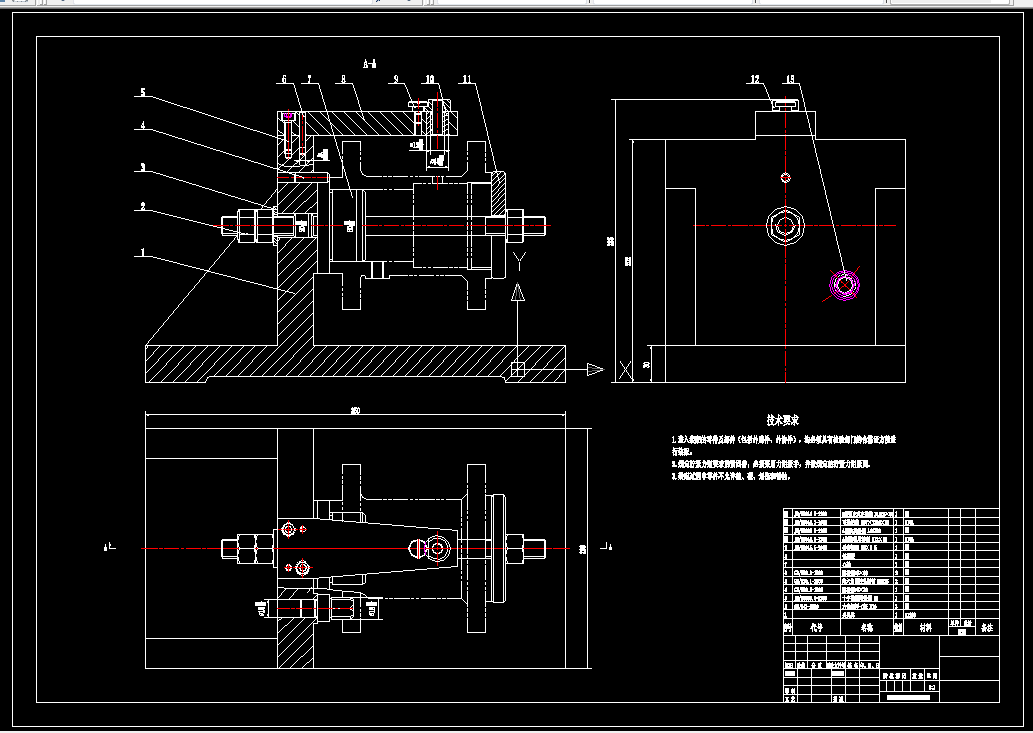1033x733 pixels.
Task: Click part balloon number 2
Action: [x=143, y=207]
